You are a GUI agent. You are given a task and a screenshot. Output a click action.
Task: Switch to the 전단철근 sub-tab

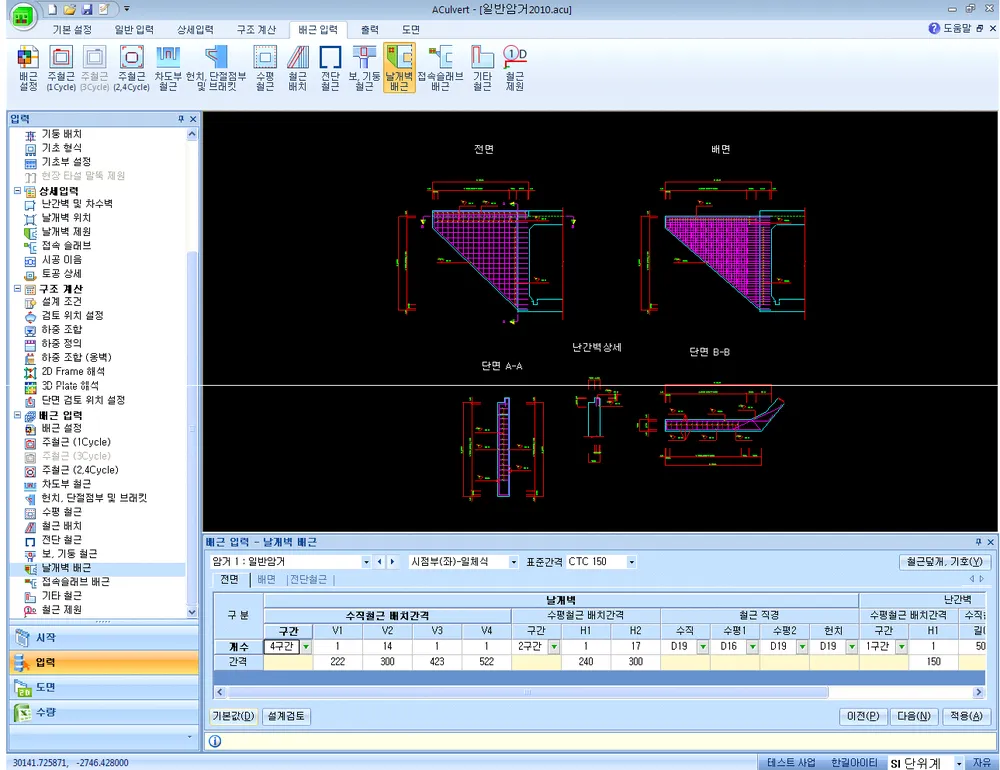(x=308, y=579)
